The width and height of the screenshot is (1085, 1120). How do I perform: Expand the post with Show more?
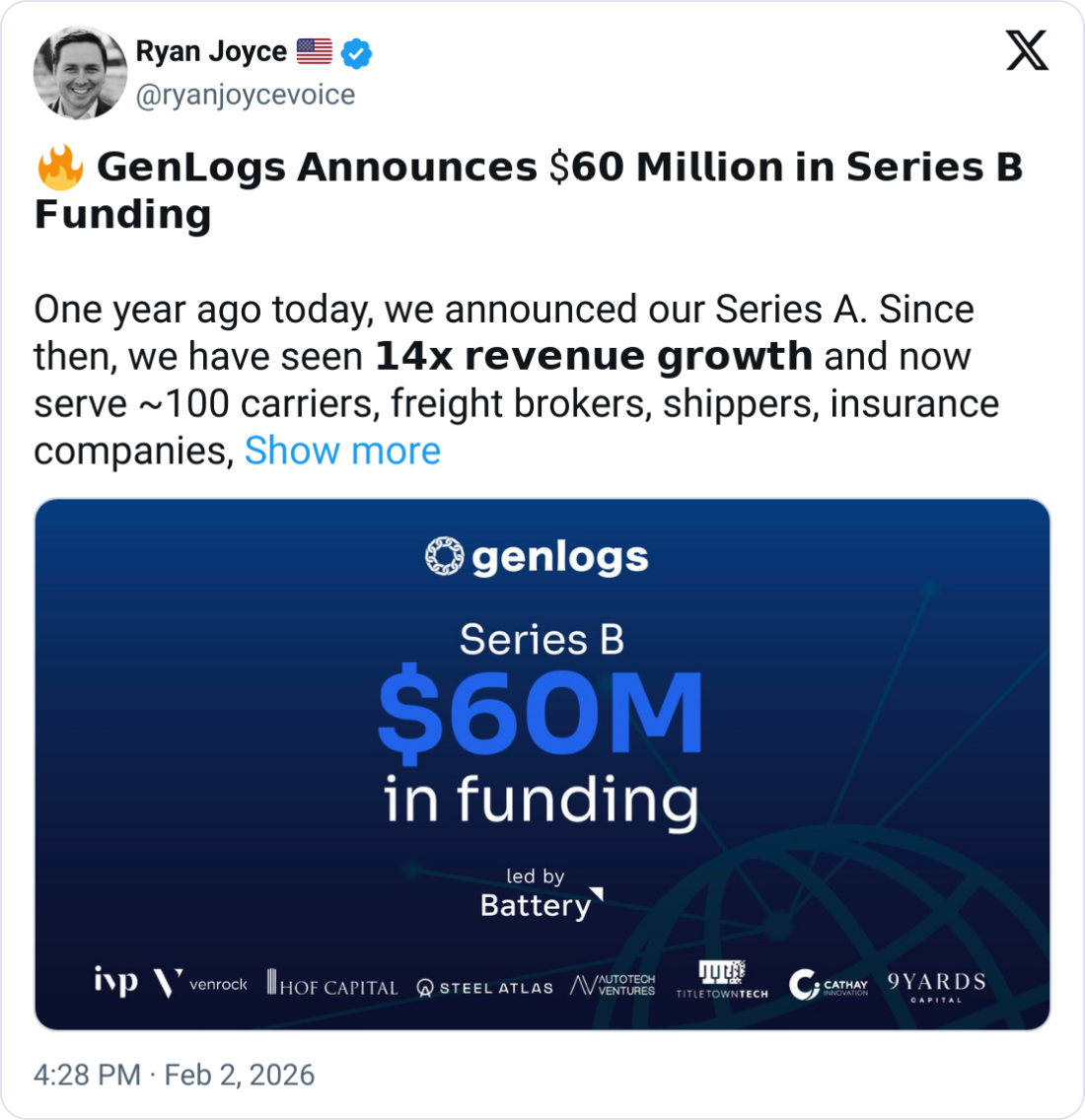click(342, 451)
